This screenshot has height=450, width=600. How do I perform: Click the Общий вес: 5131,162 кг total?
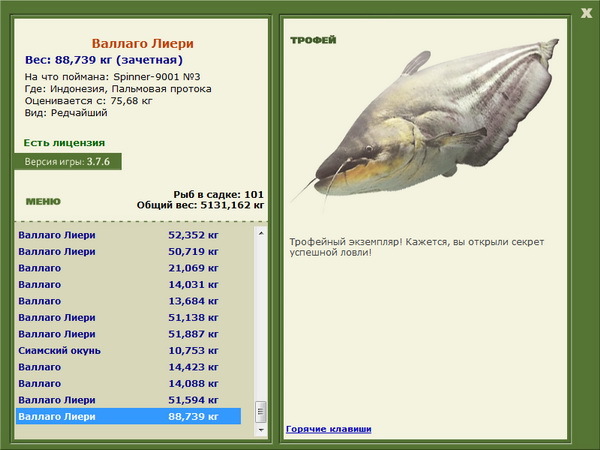coord(200,205)
